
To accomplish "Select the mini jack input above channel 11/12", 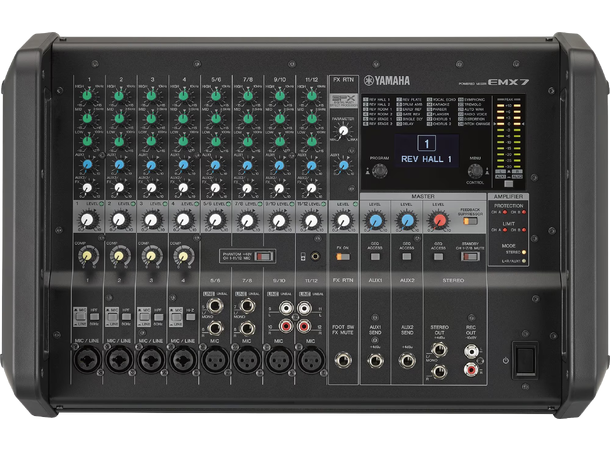I will point(315,256).
